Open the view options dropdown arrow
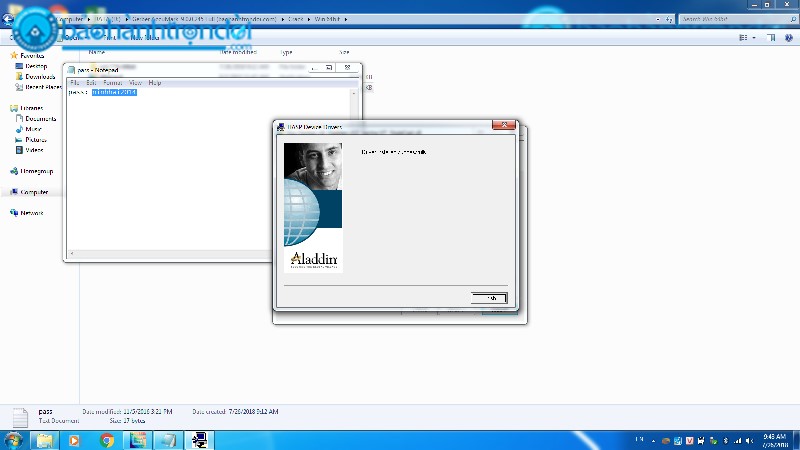This screenshot has width=800, height=450. pyautogui.click(x=754, y=38)
